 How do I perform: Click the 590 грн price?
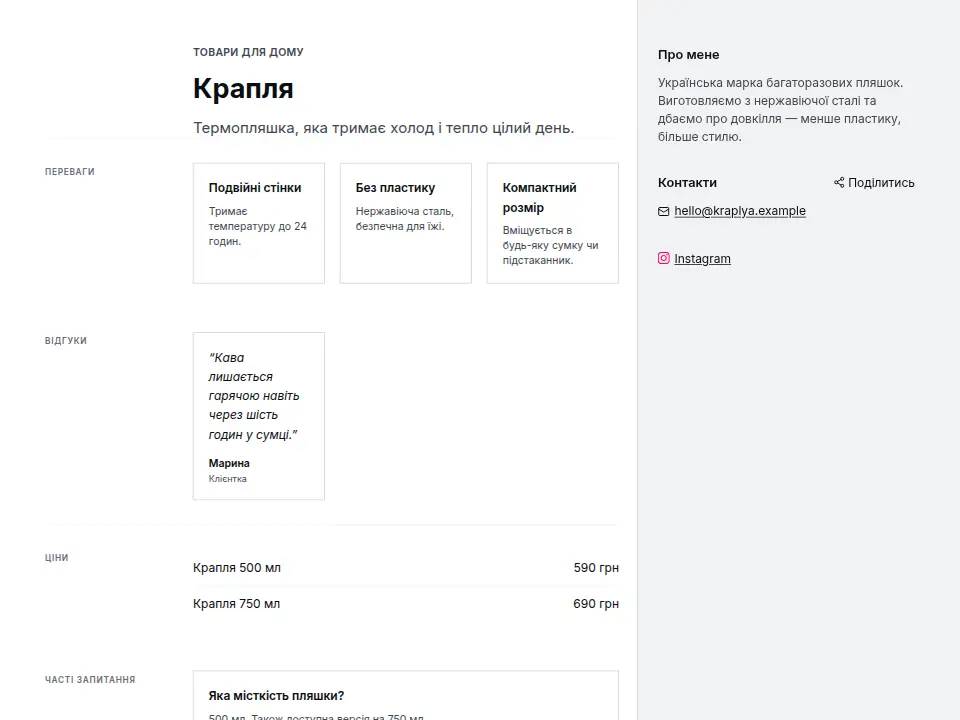tap(596, 568)
